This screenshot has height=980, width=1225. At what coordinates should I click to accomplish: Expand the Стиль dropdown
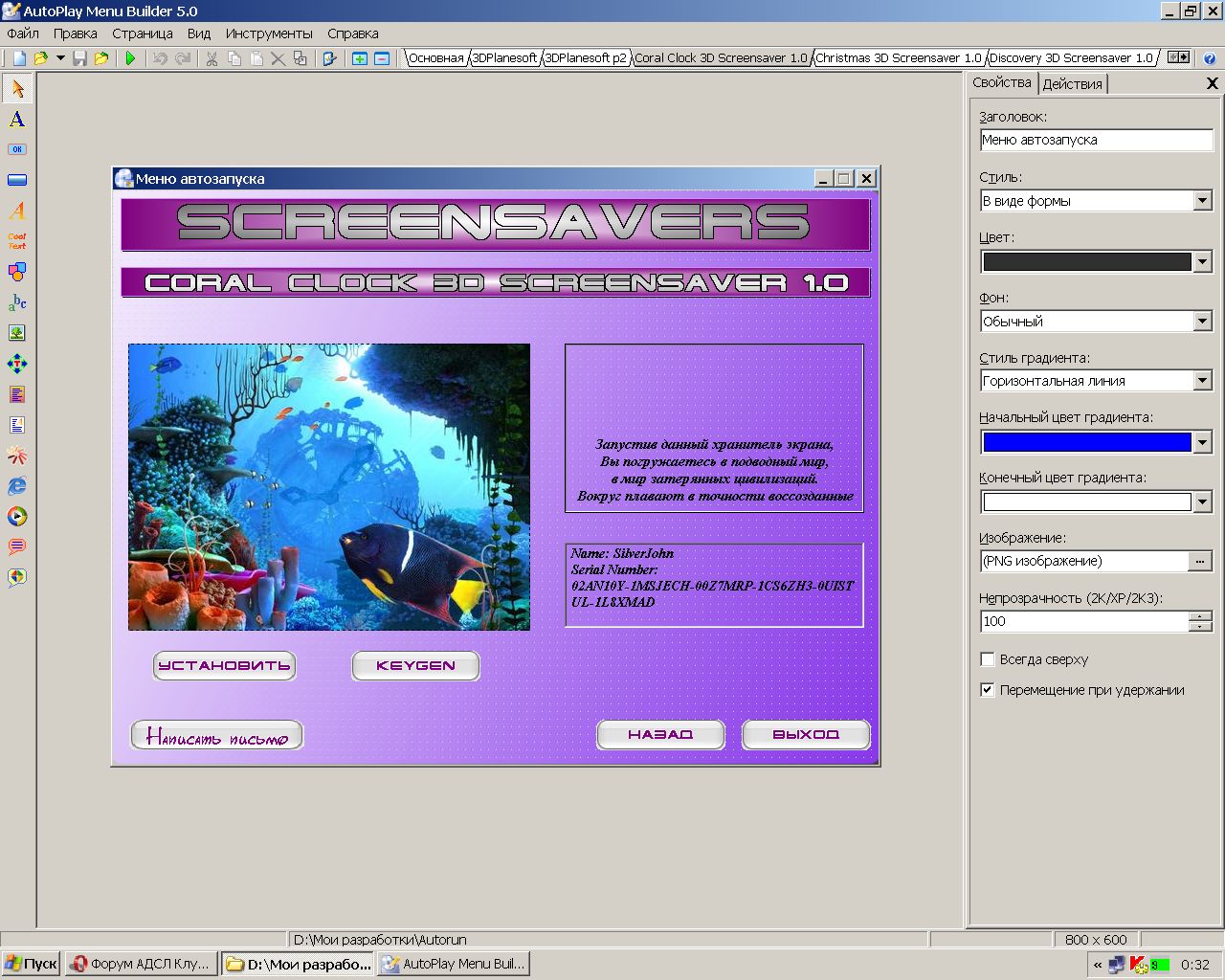tap(1202, 201)
